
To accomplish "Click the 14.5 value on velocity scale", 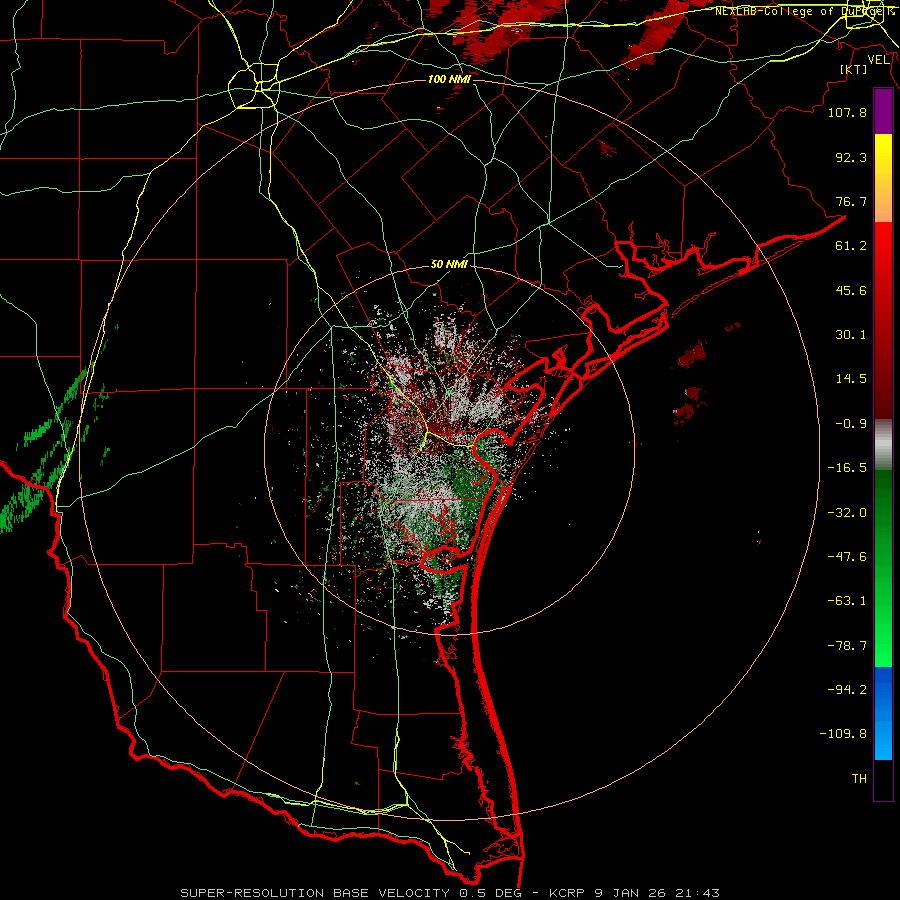I will [x=851, y=379].
